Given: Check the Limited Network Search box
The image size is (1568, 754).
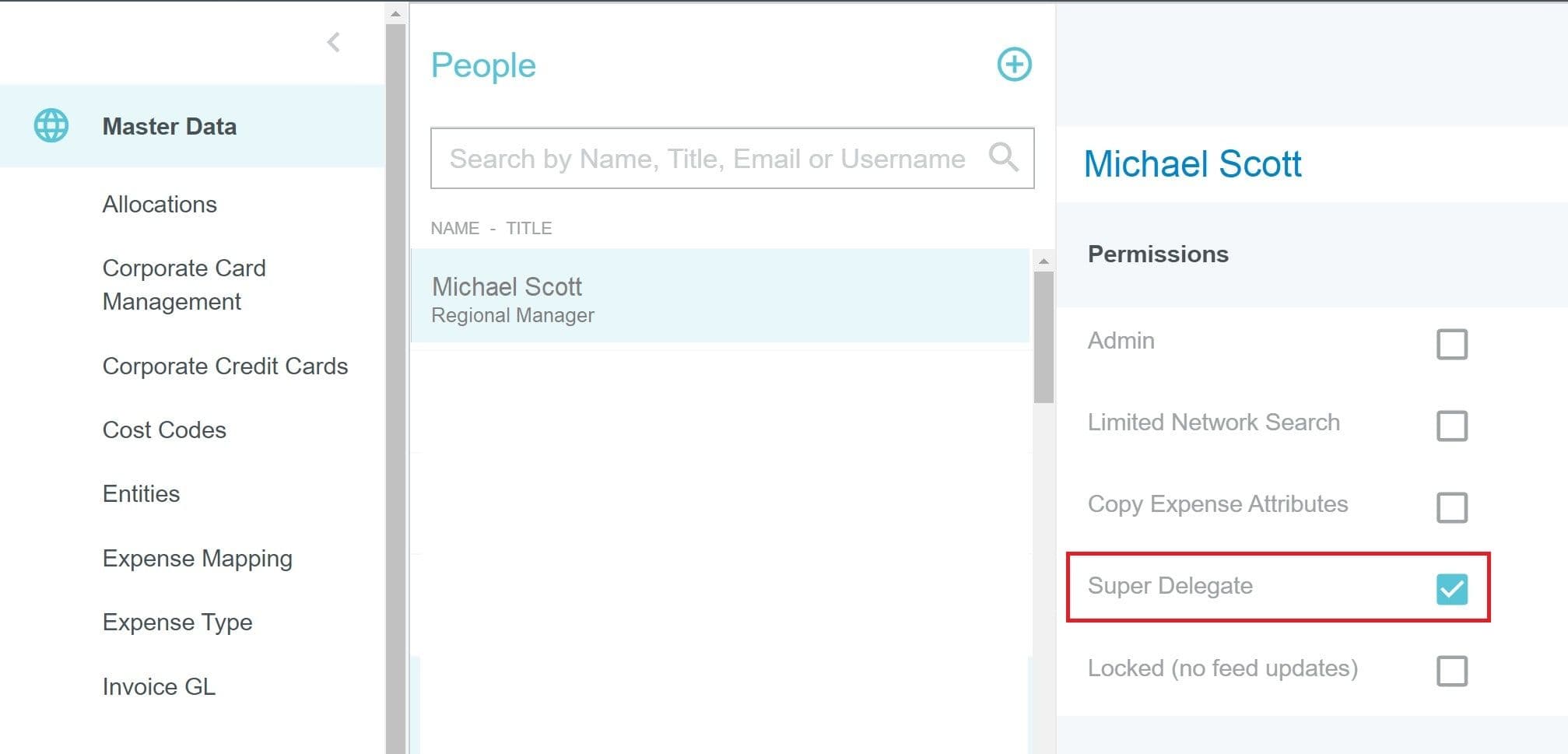Looking at the screenshot, I should pyautogui.click(x=1451, y=426).
